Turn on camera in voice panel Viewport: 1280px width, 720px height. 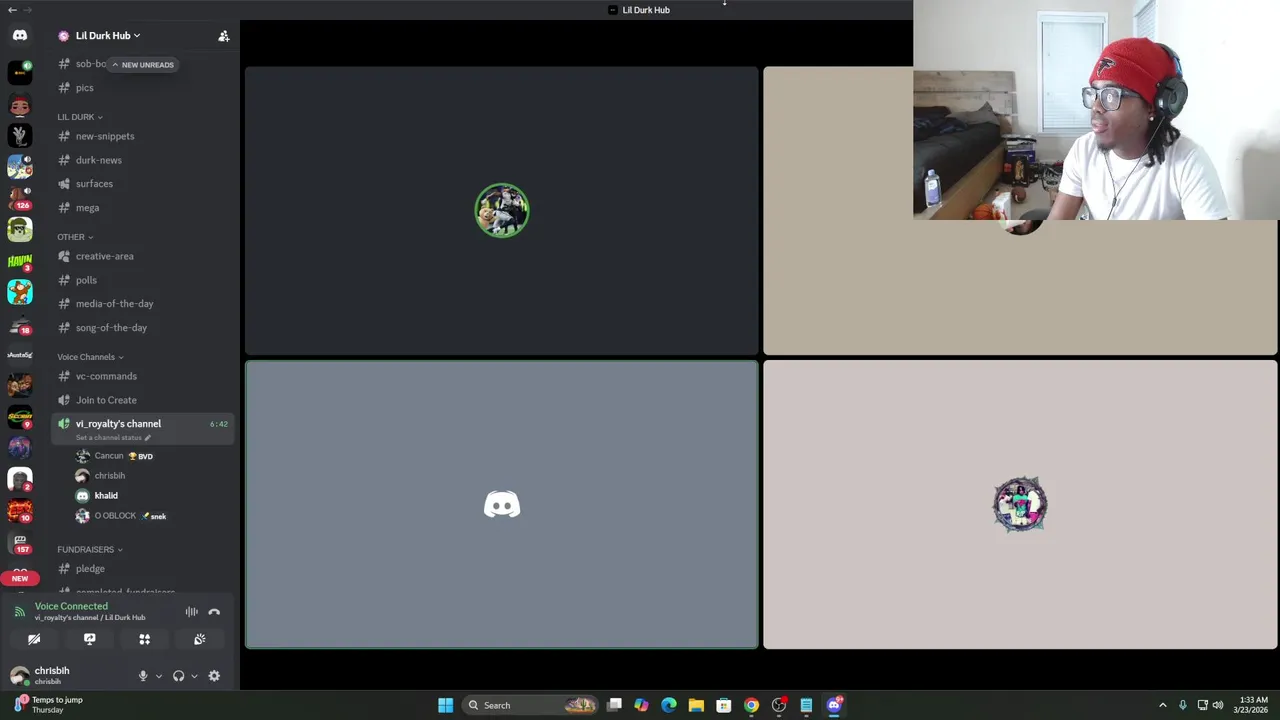pos(34,639)
